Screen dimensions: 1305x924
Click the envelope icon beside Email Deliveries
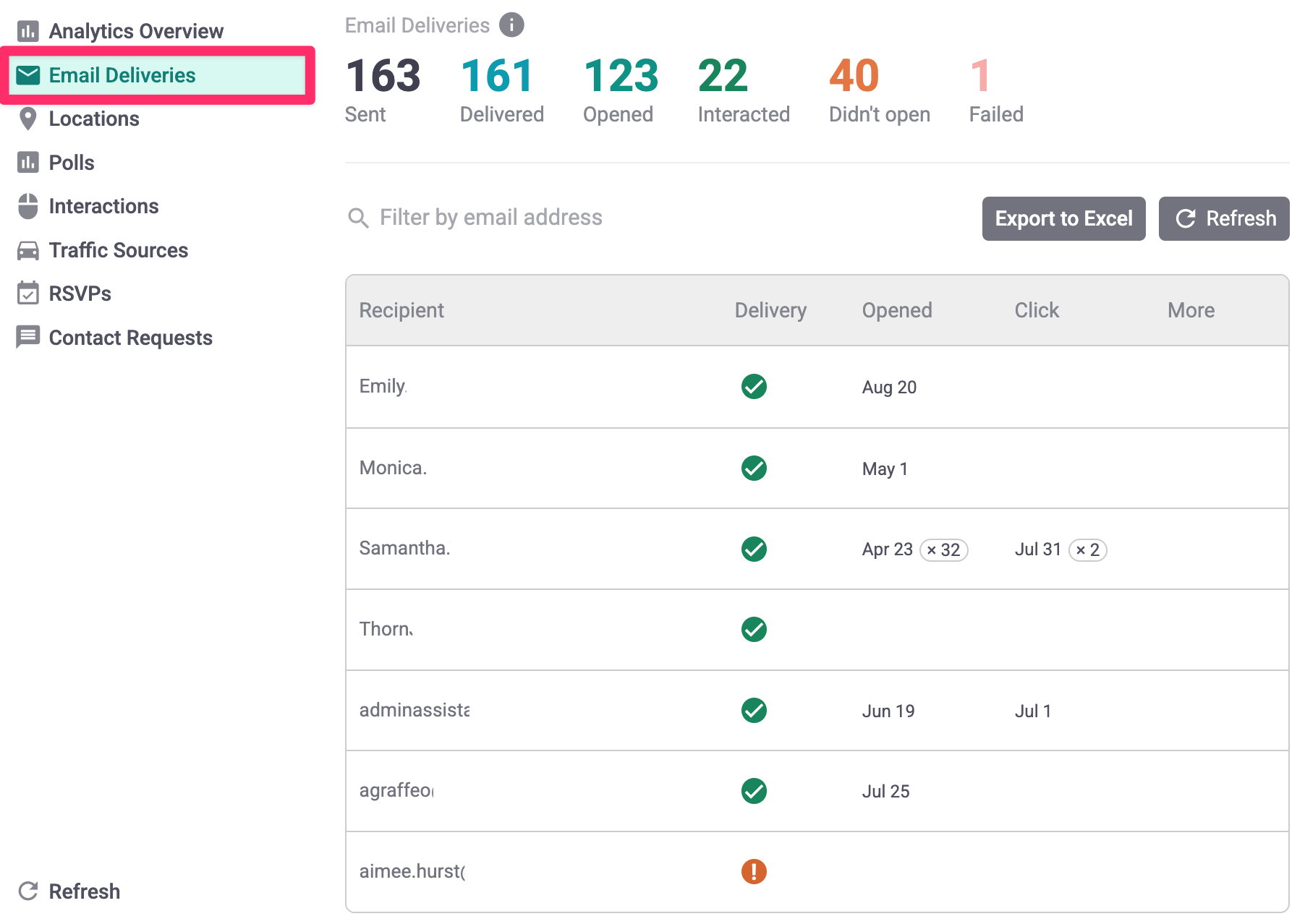click(28, 75)
